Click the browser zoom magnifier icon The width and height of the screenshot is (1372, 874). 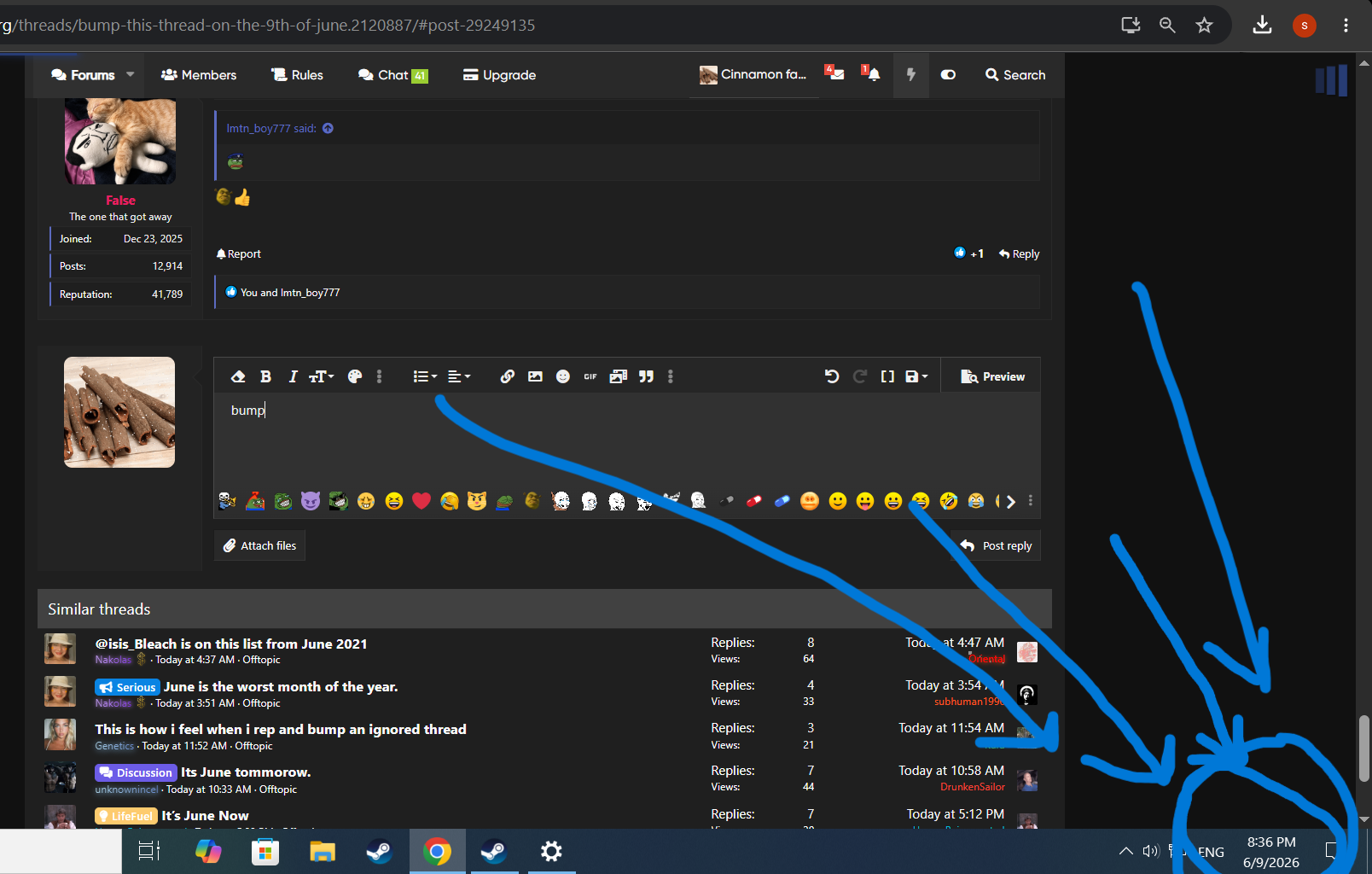(x=1167, y=25)
